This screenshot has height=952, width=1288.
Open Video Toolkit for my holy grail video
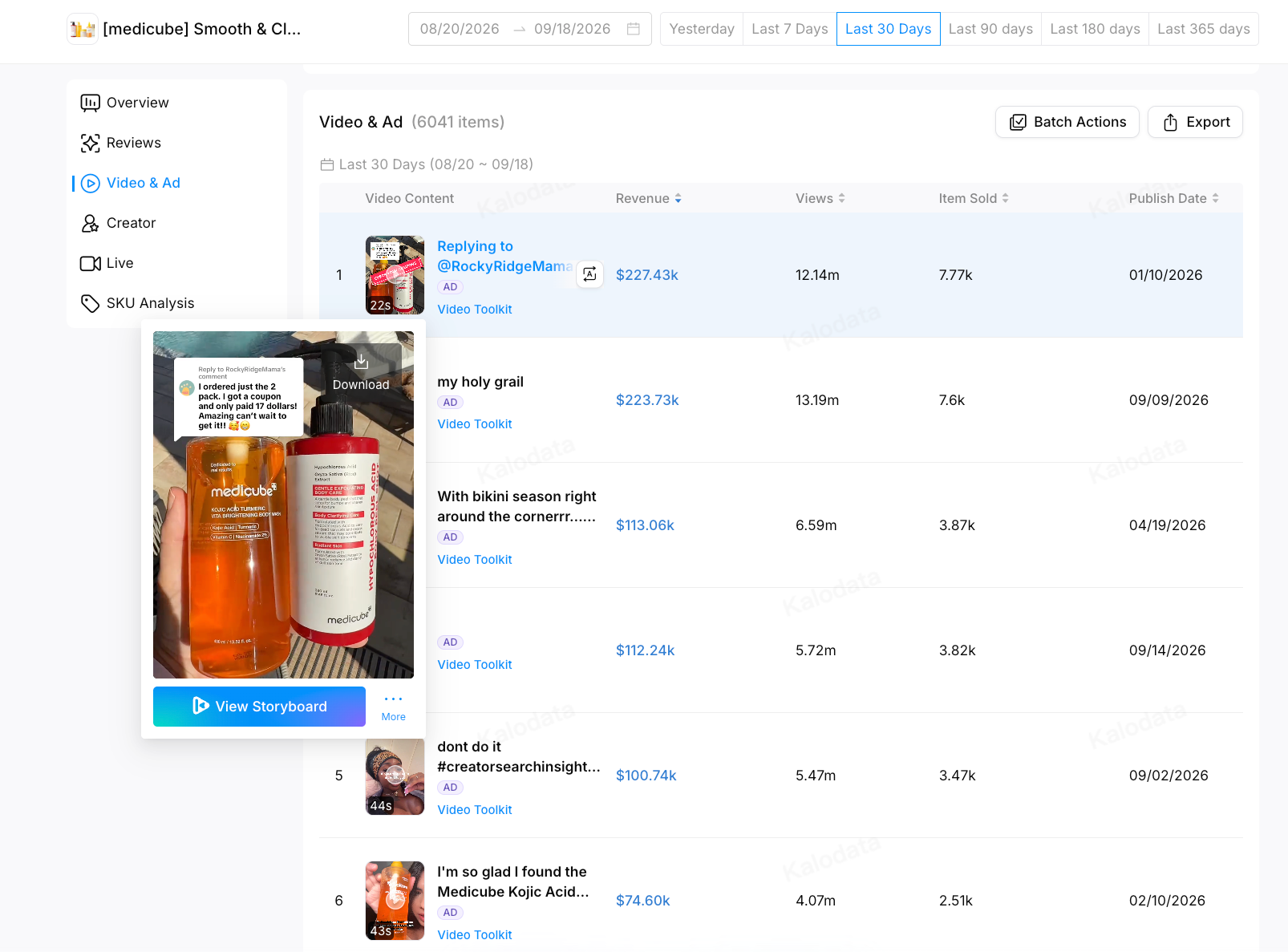point(475,424)
